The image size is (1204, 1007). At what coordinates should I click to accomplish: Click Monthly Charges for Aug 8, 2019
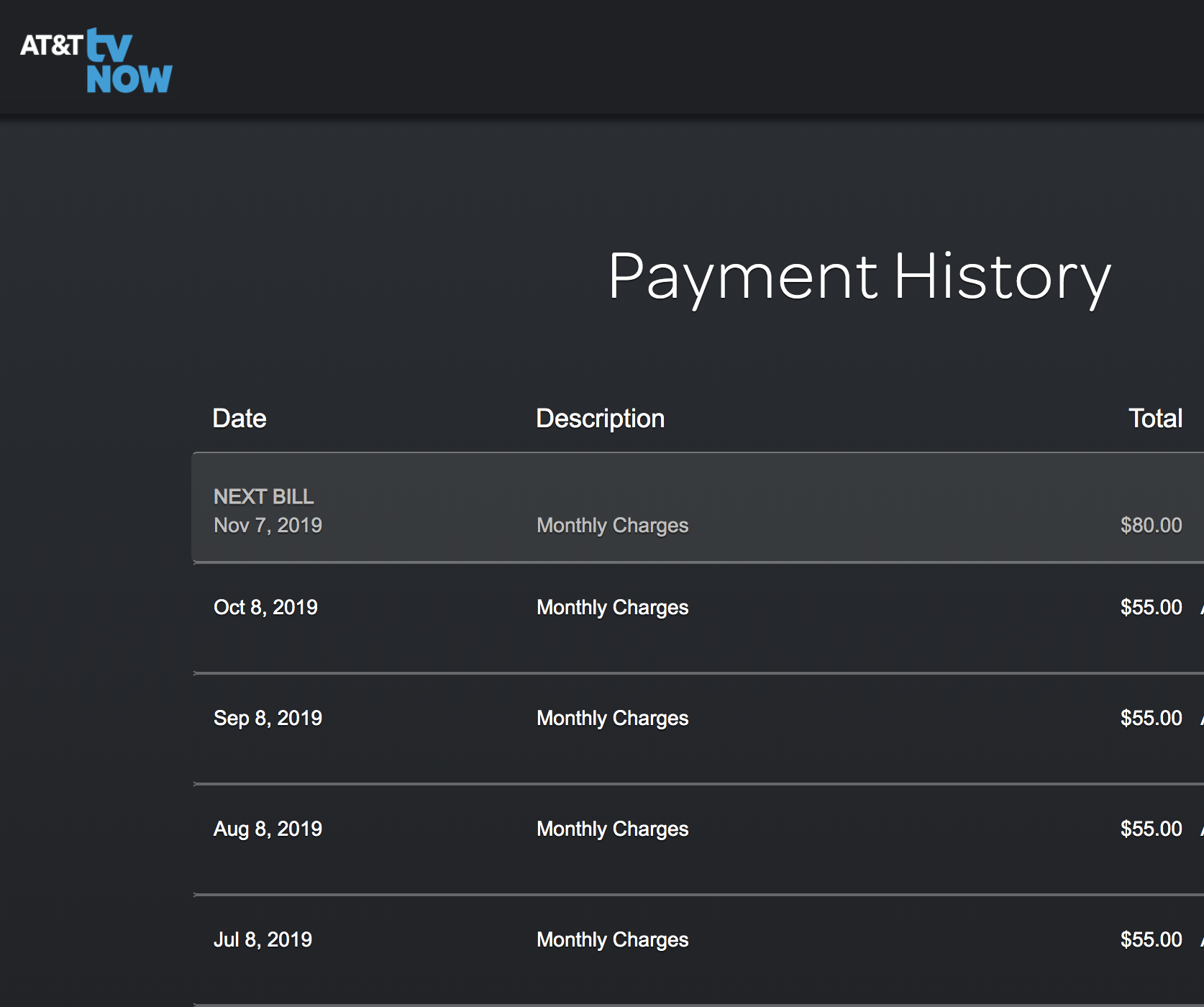click(x=612, y=829)
